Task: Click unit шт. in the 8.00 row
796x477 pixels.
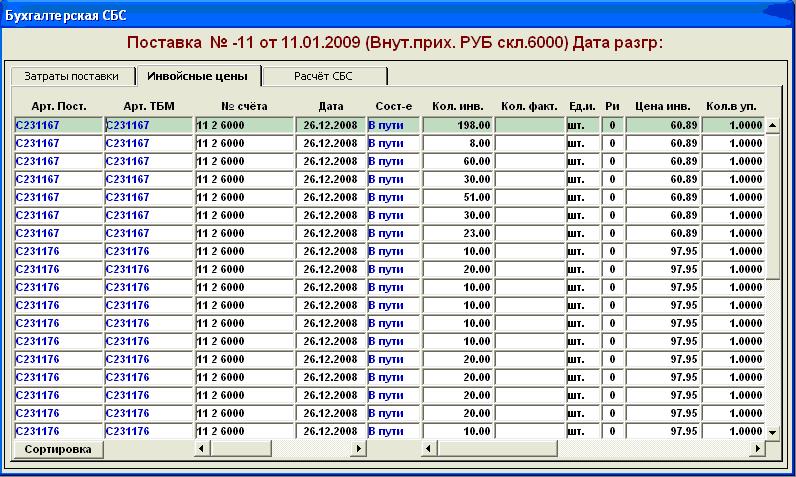Action: pyautogui.click(x=583, y=144)
